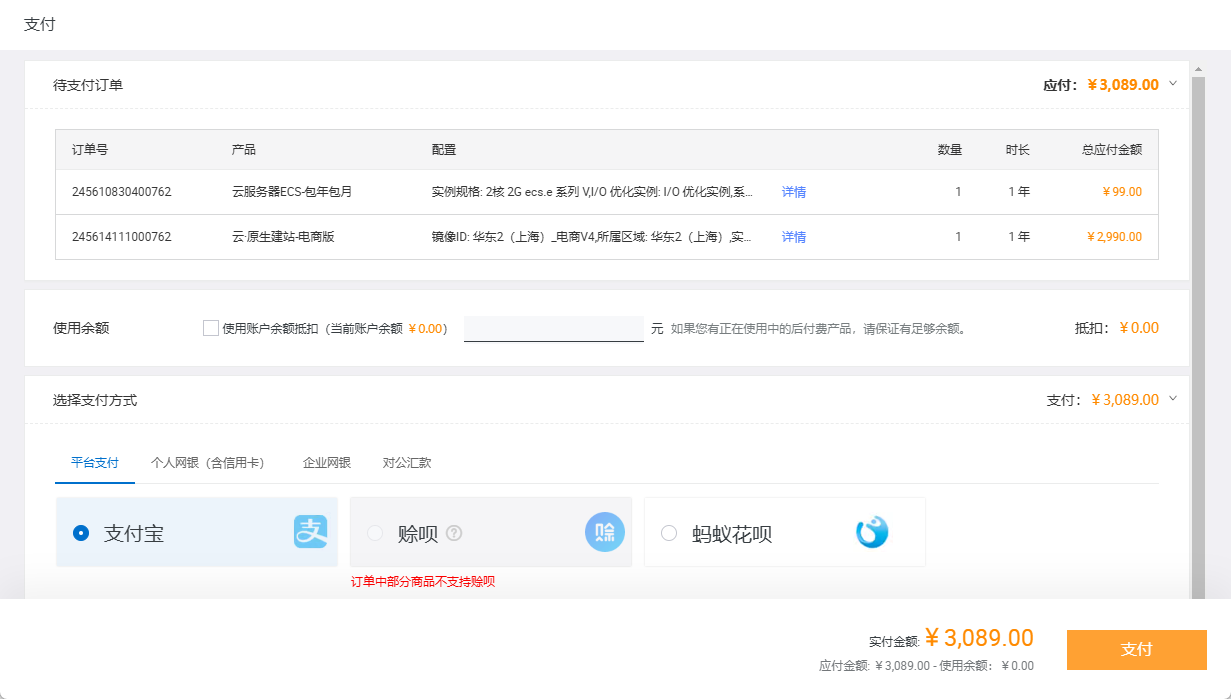1231x699 pixels.
Task: Switch to the 平台支付 tab
Action: [x=95, y=463]
